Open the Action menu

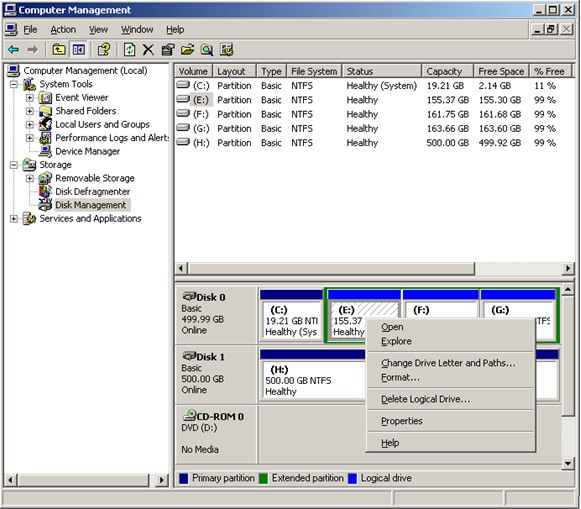click(x=63, y=30)
